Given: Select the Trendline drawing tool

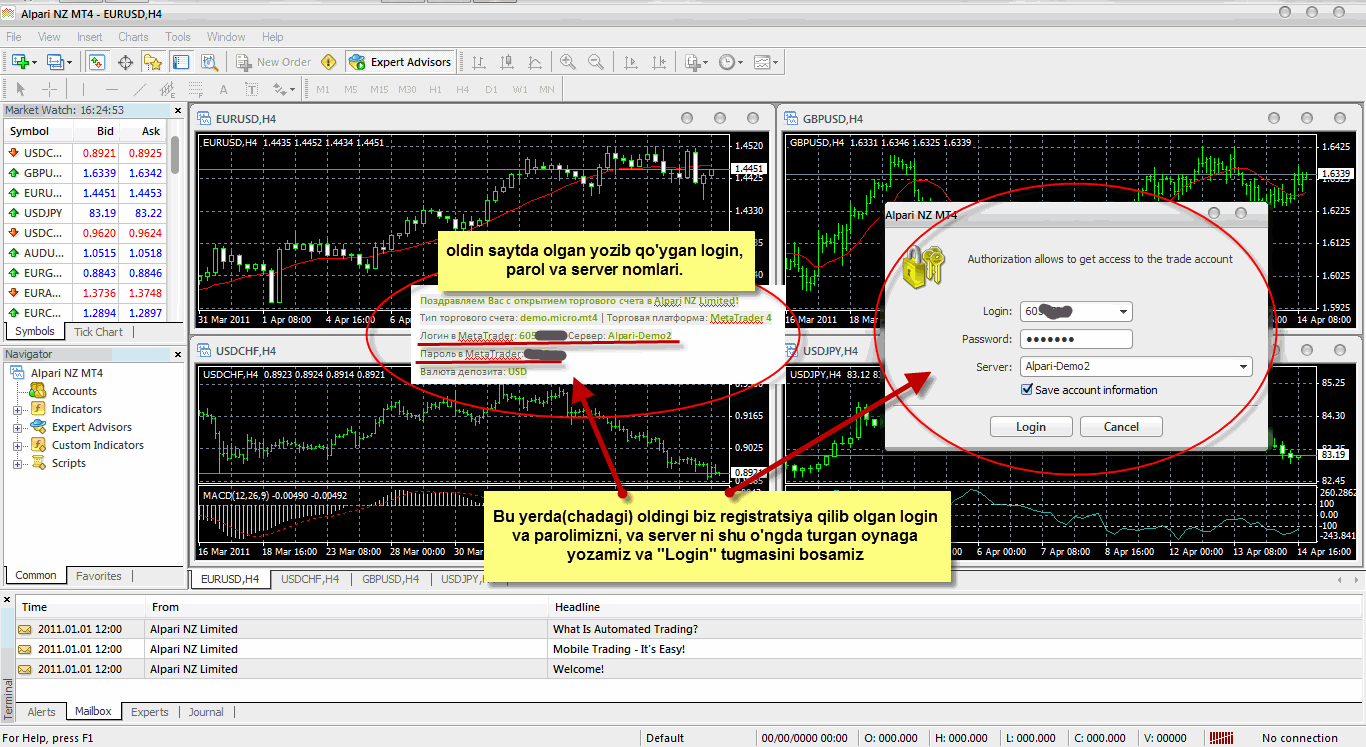Looking at the screenshot, I should coord(140,89).
